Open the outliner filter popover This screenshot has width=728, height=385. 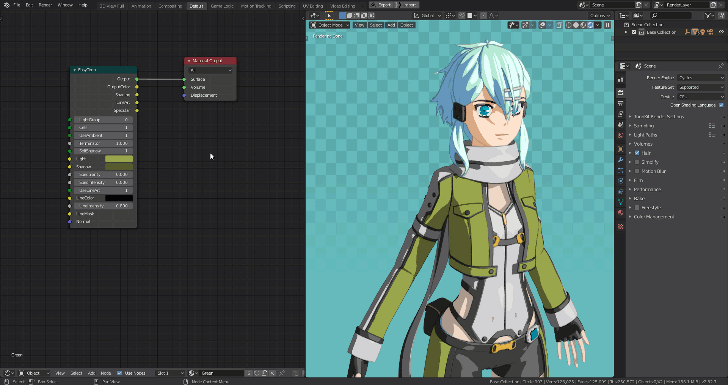pos(709,15)
